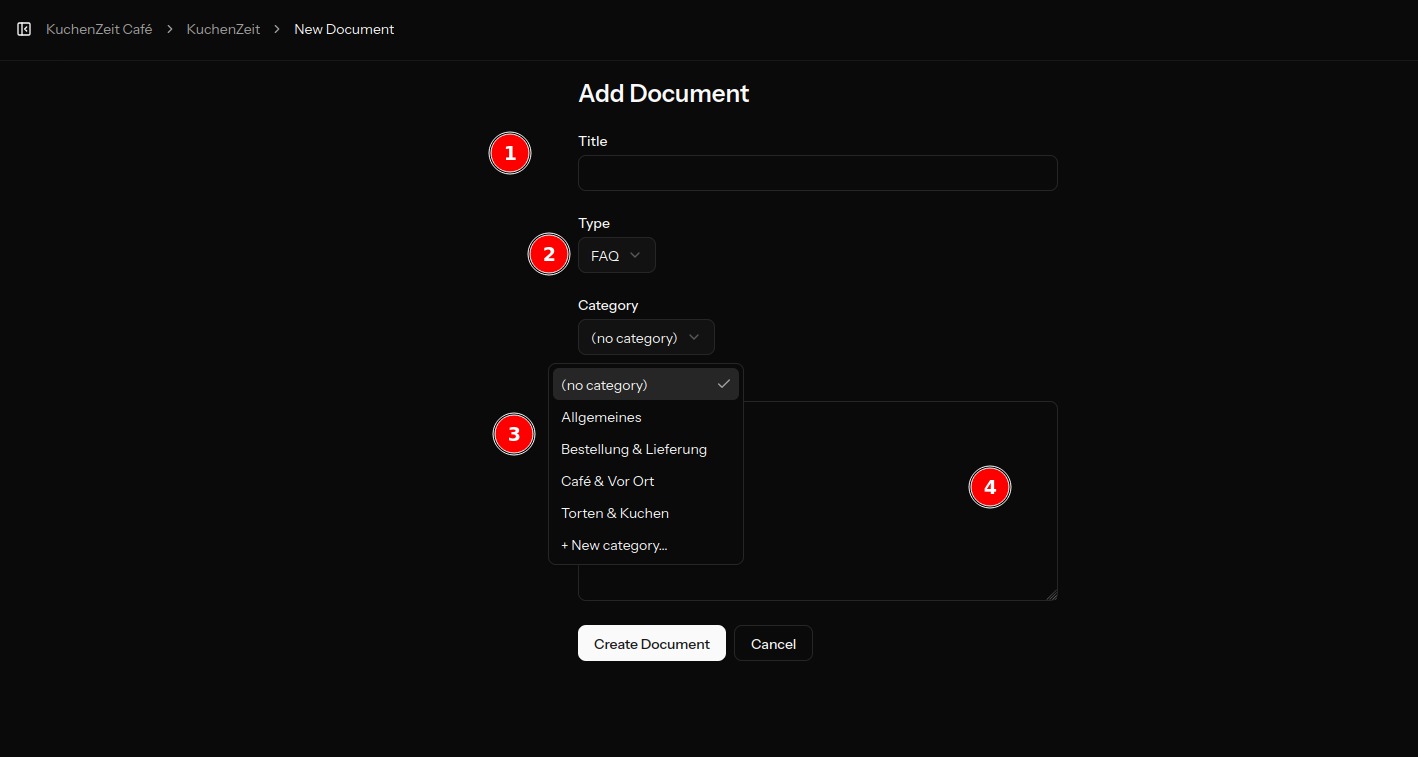The width and height of the screenshot is (1418, 757).
Task: Open KuchenZeit Café breadcrumb link
Action: 99,29
